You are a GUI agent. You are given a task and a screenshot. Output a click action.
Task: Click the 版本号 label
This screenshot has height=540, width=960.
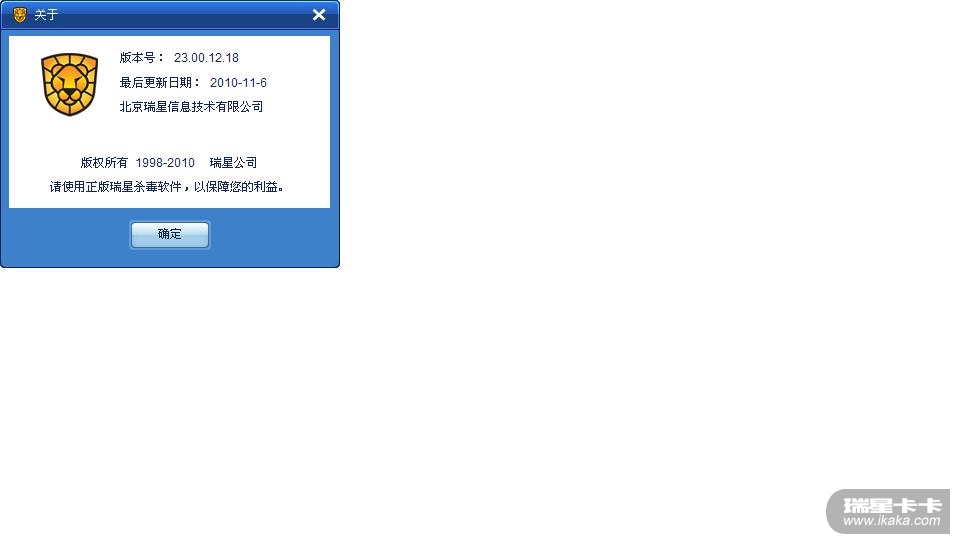point(141,58)
